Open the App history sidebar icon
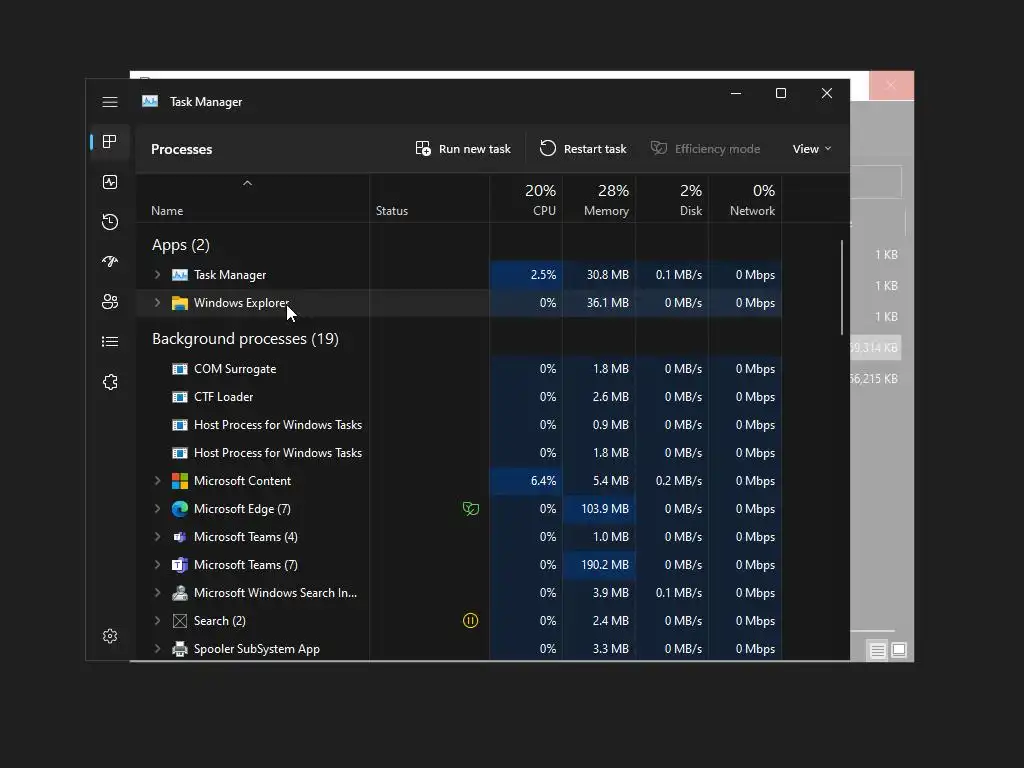Viewport: 1024px width, 768px height. 110,222
